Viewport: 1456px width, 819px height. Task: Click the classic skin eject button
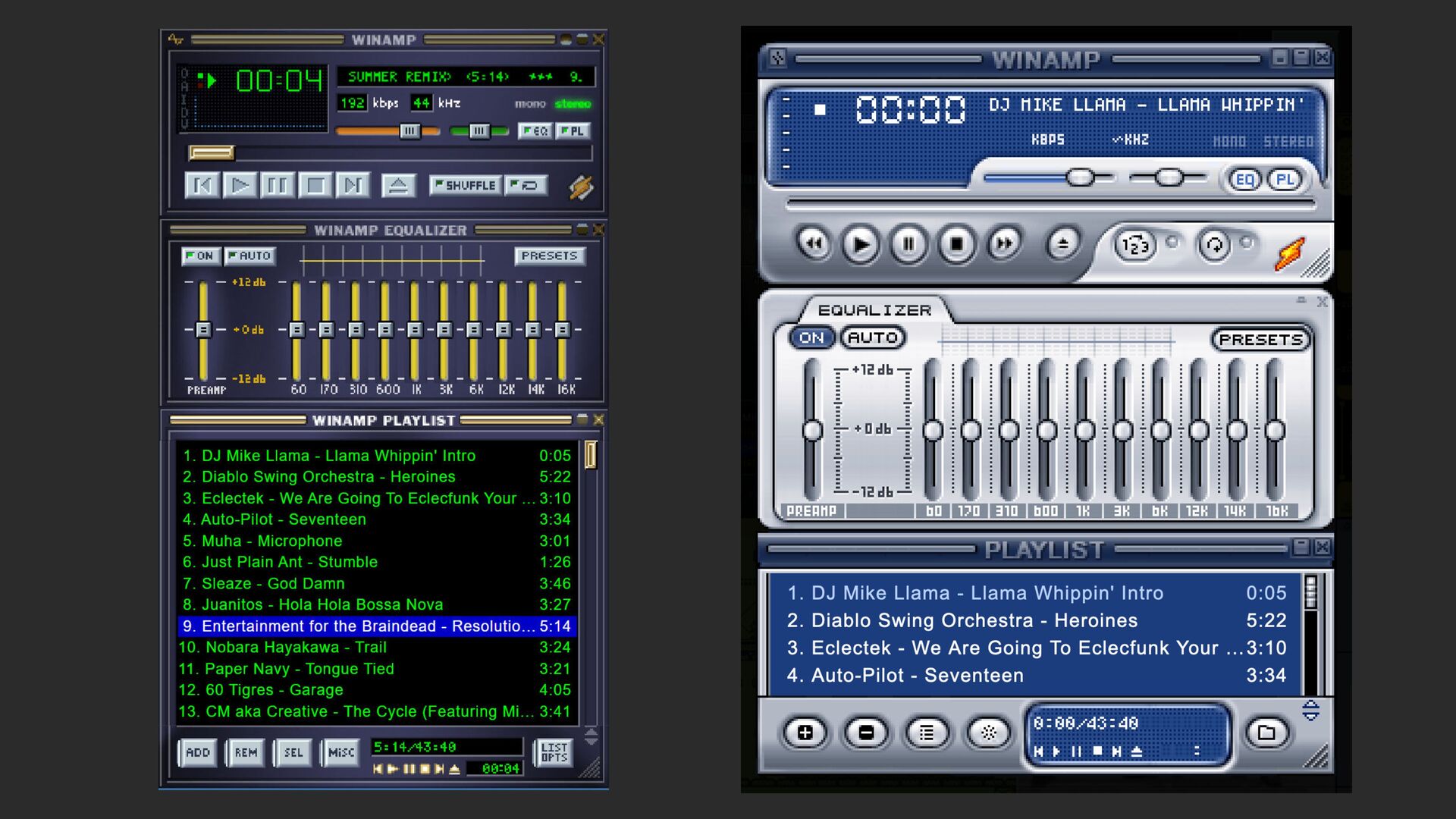pyautogui.click(x=398, y=185)
